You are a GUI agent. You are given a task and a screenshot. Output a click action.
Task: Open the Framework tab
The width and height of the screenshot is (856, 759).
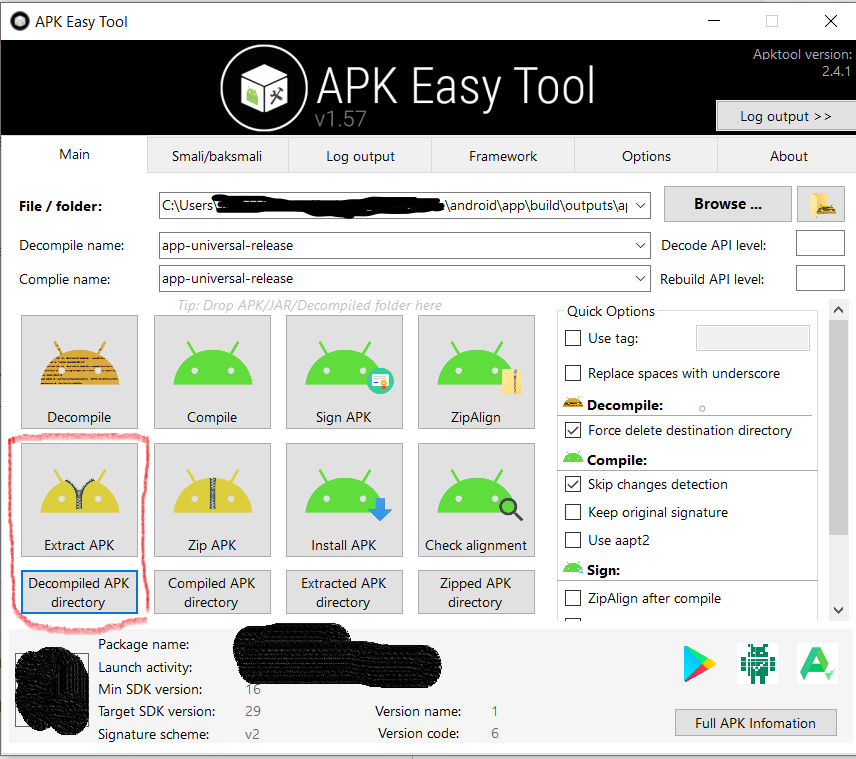[x=503, y=156]
